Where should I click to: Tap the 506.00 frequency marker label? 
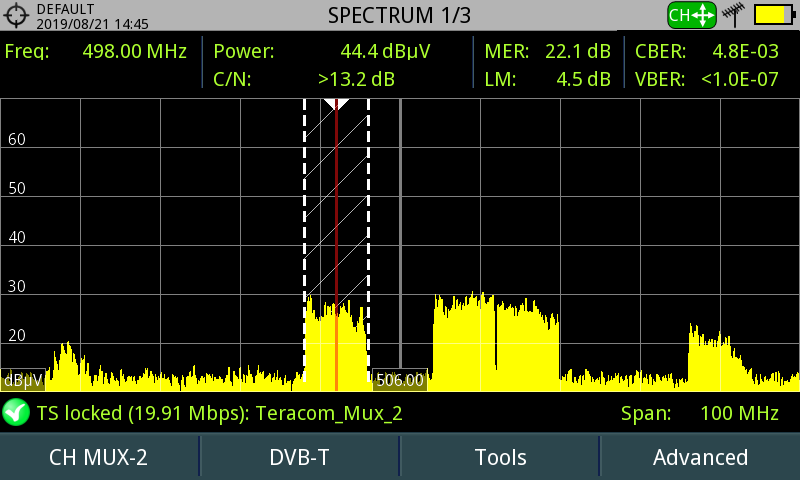[399, 380]
